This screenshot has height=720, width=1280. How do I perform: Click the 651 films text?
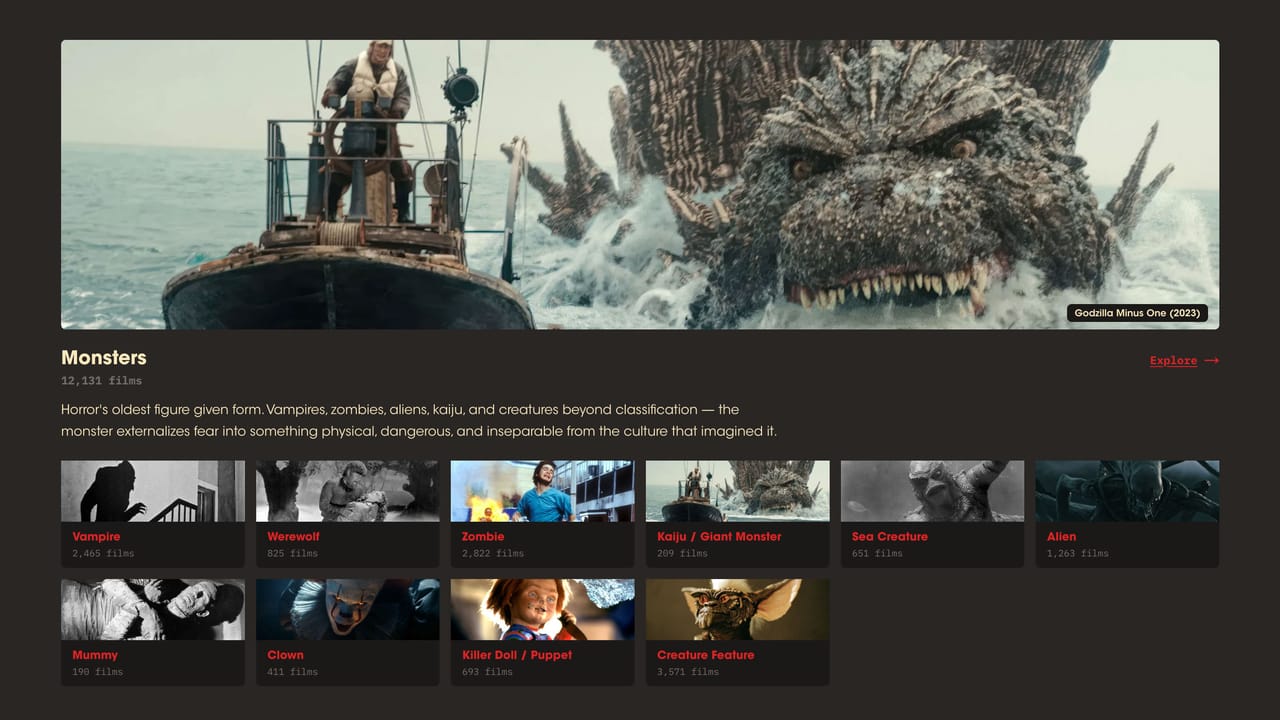click(877, 553)
